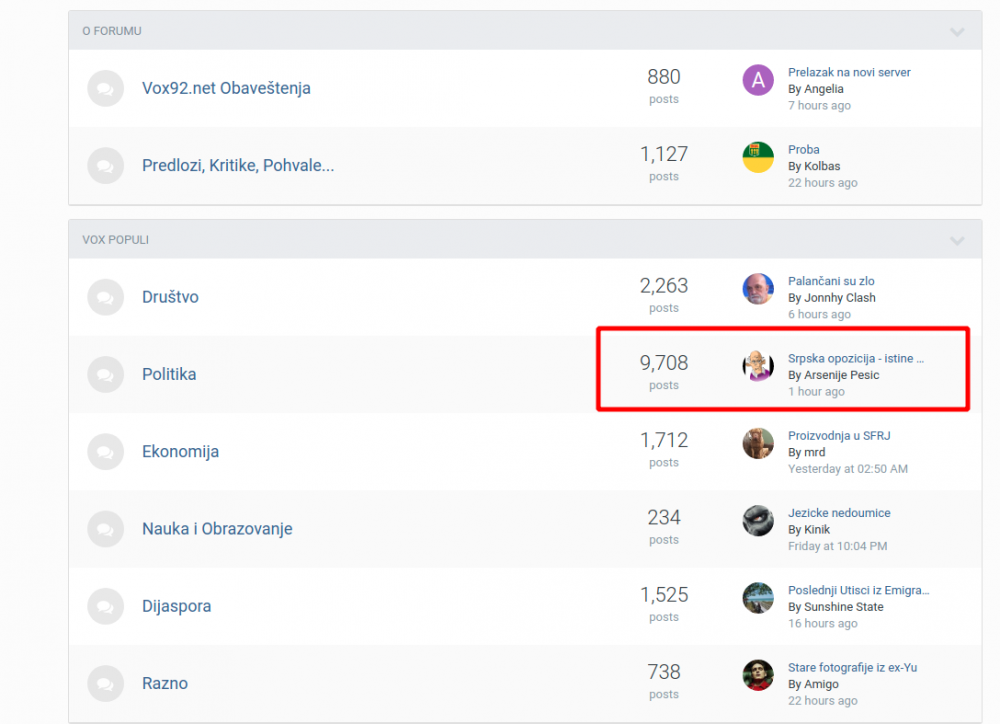Open the 'Prelazak na novi server' topic

(849, 72)
